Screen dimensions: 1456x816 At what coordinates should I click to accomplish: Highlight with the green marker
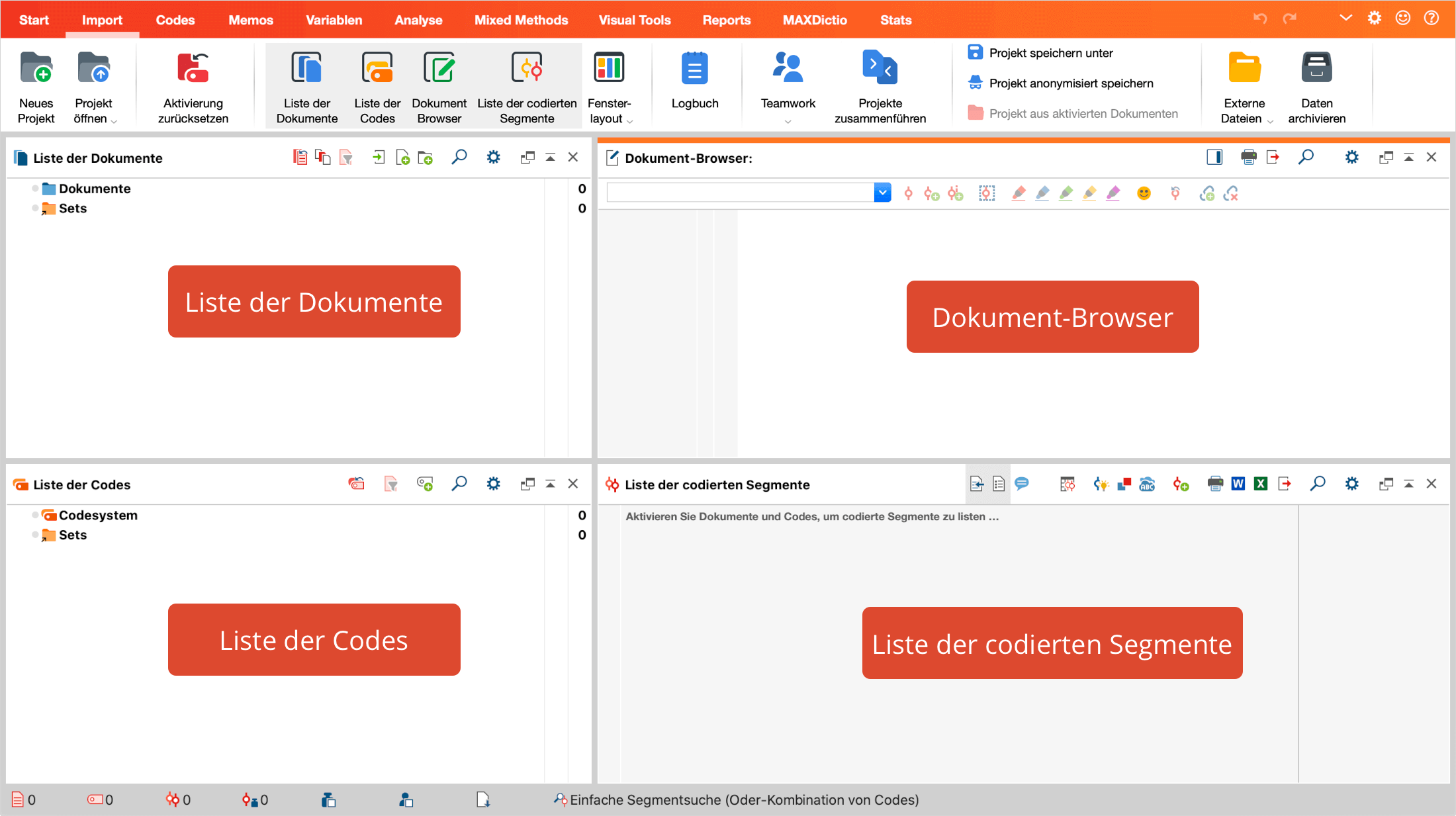1066,193
